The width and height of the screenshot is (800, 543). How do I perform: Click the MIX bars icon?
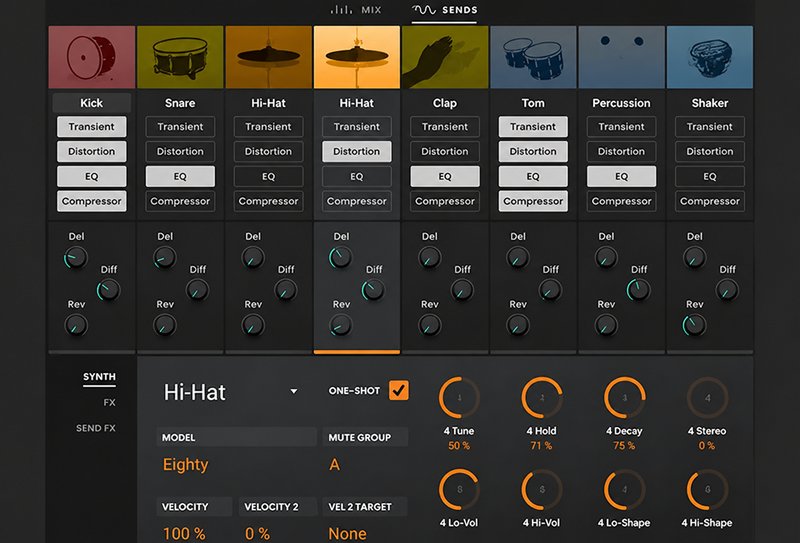341,10
